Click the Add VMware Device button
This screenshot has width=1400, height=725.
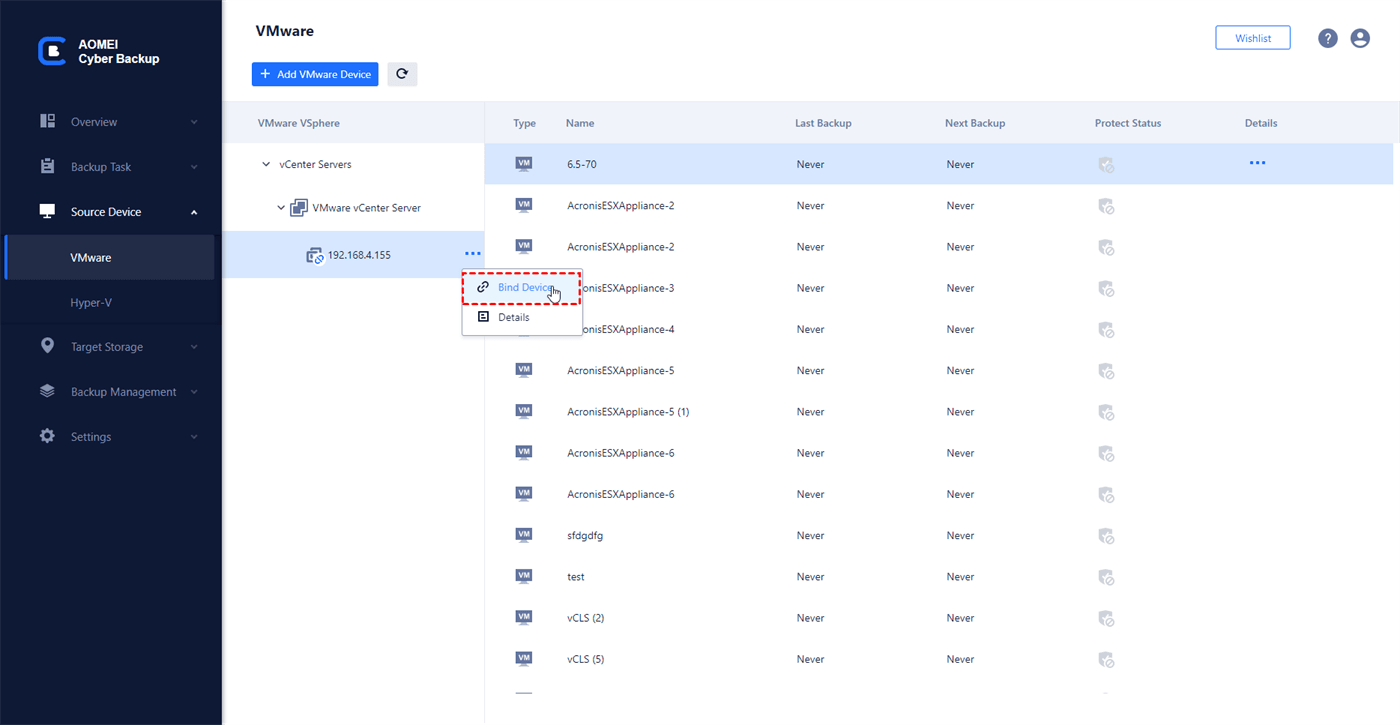coord(315,74)
